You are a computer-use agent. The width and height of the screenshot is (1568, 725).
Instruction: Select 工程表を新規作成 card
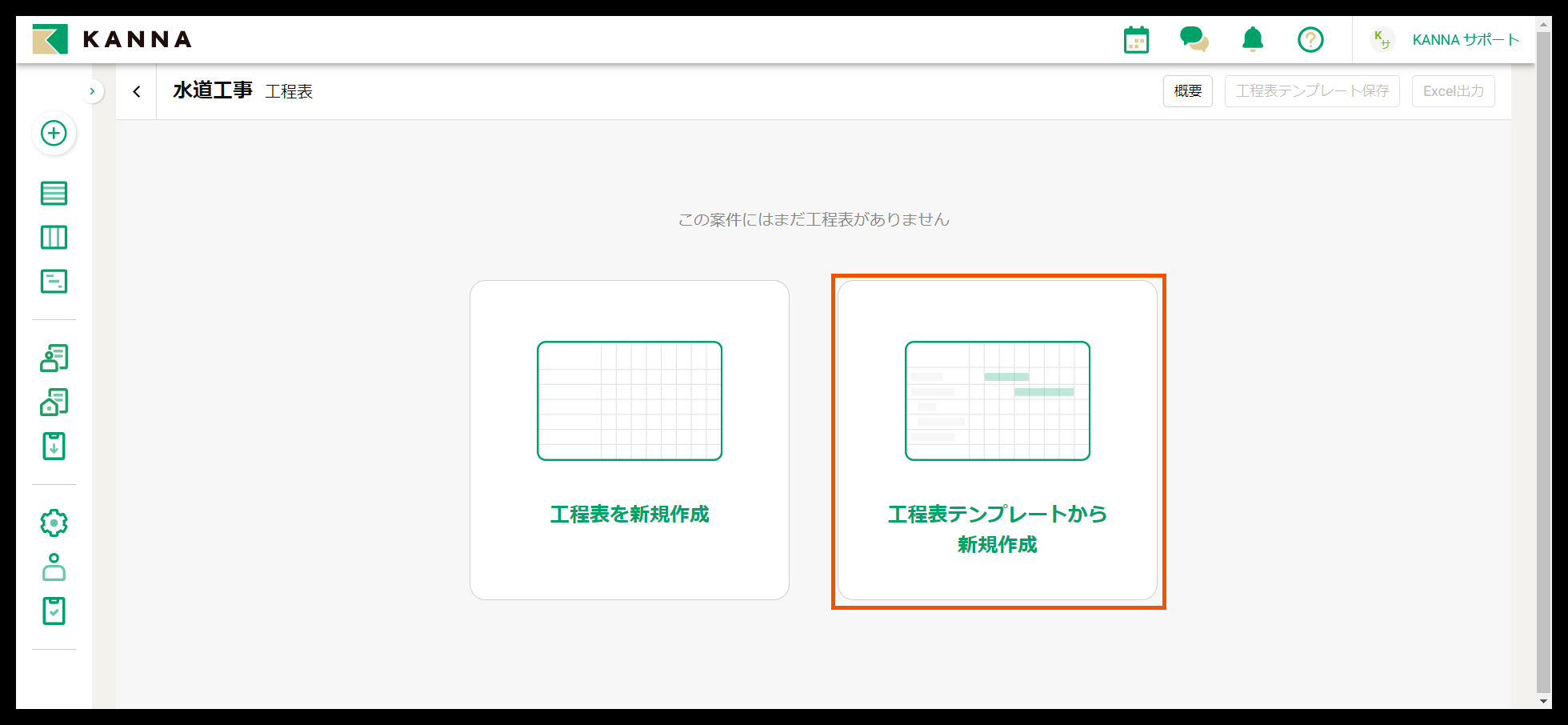[x=630, y=440]
